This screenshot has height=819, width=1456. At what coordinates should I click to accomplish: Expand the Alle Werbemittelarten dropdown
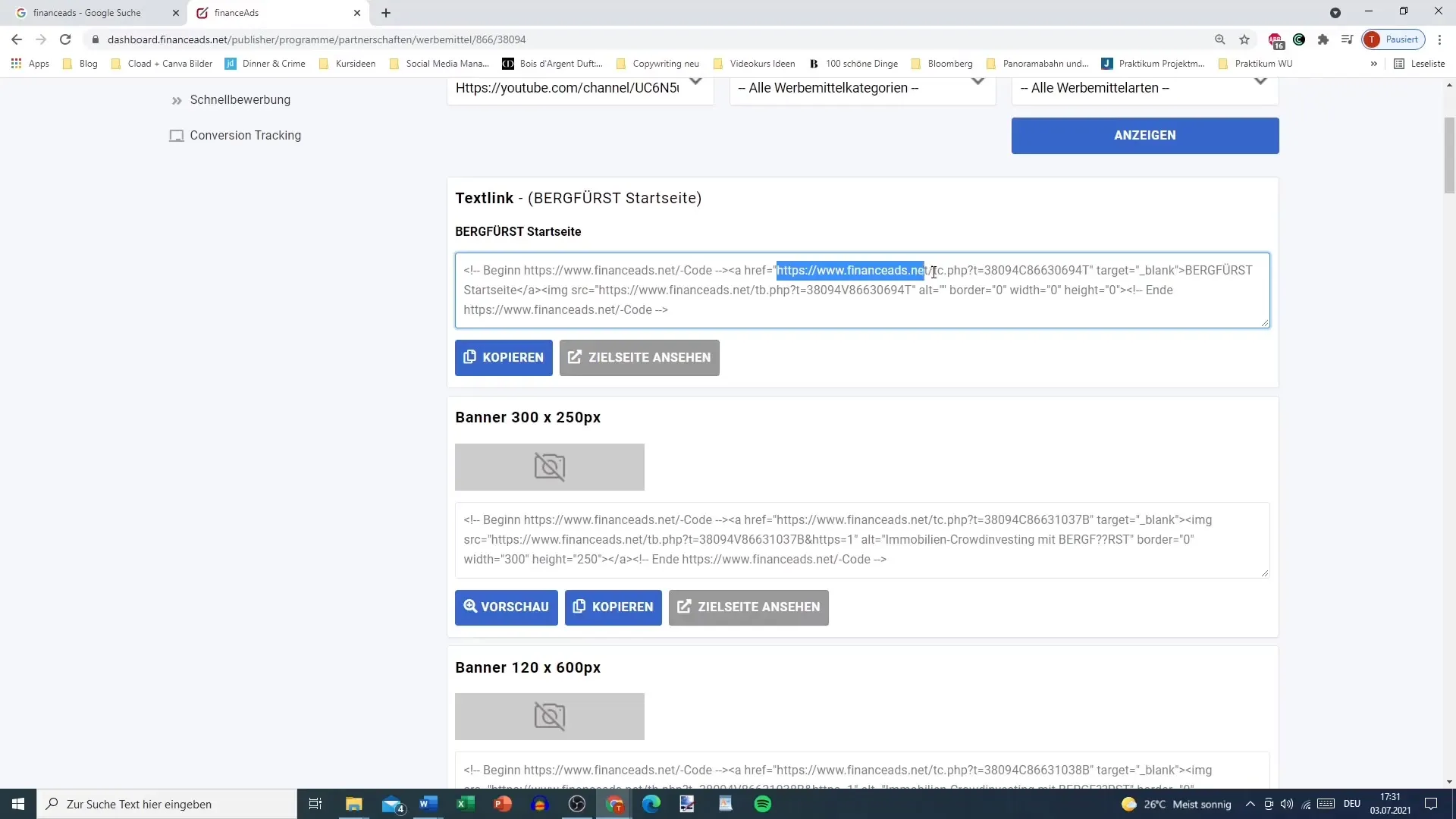[1145, 88]
